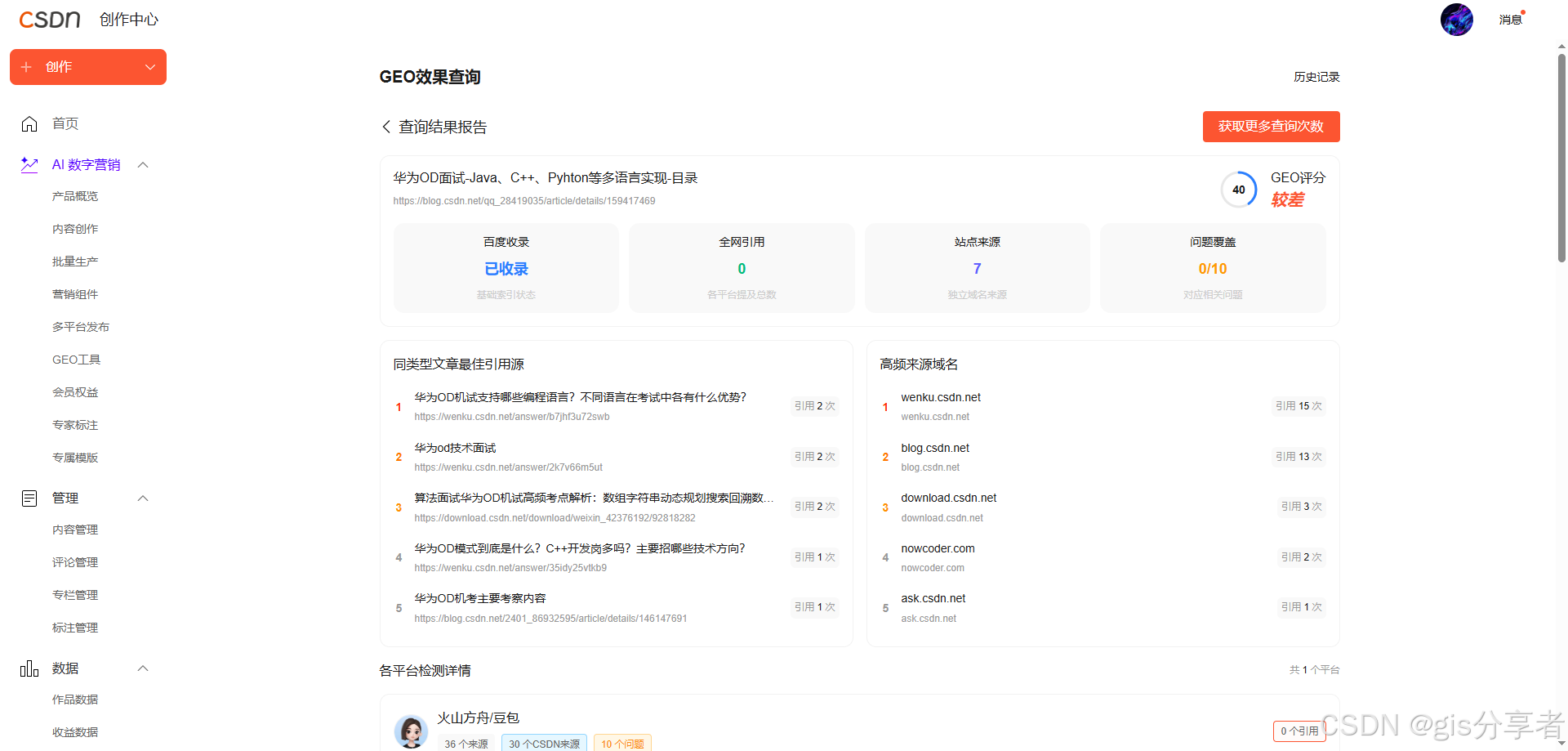Open 专属模版 in sidebar
The height and width of the screenshot is (751, 1568).
coord(75,458)
